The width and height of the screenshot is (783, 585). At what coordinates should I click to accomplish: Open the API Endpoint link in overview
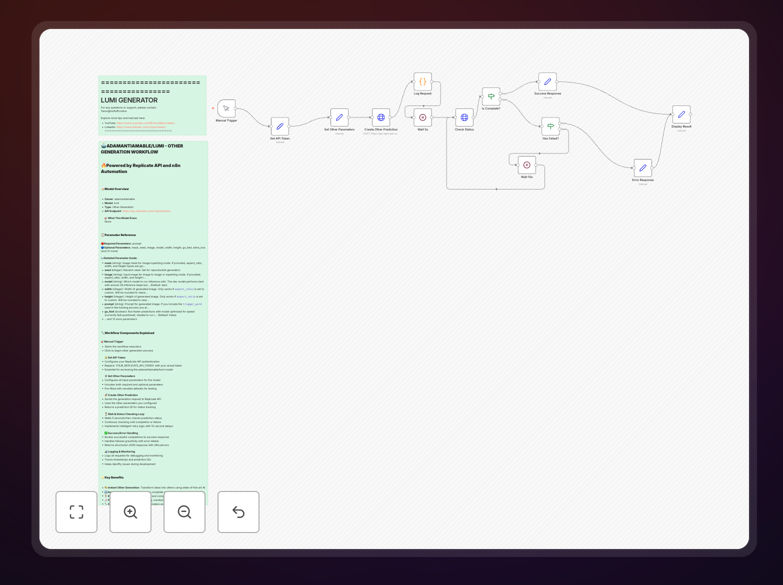[147, 211]
